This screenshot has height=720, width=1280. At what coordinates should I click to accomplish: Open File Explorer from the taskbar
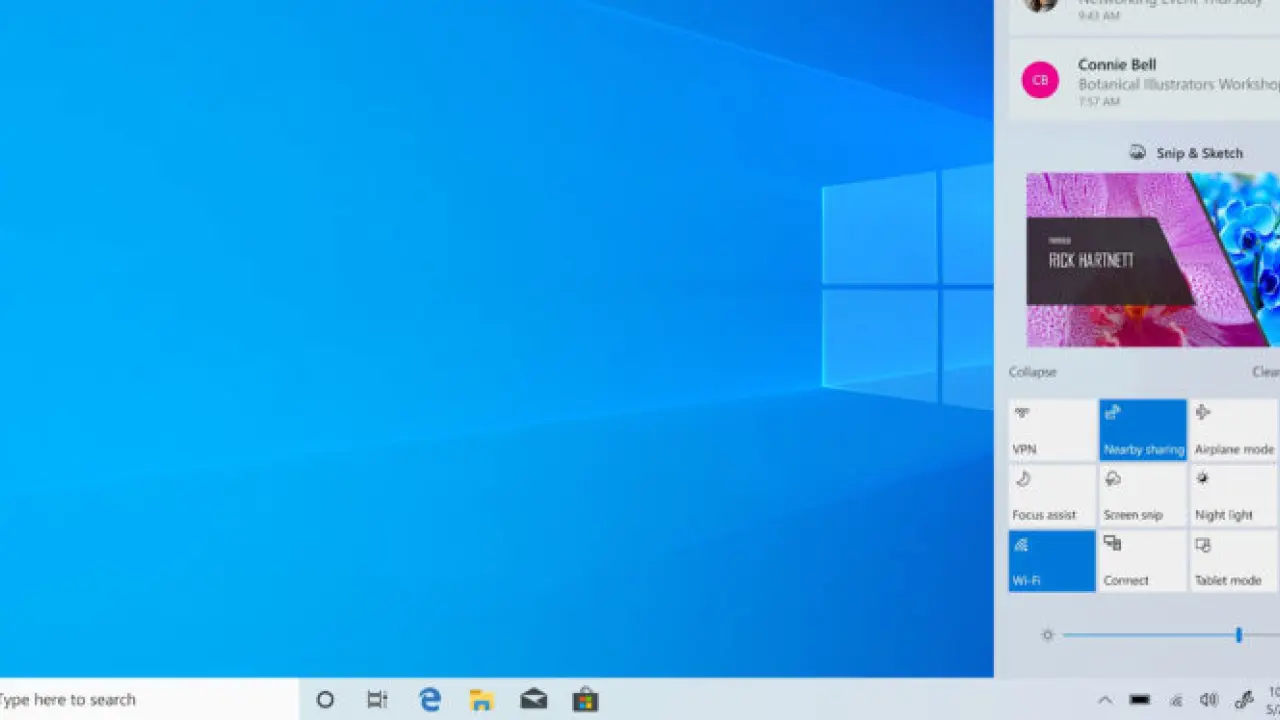coord(482,700)
